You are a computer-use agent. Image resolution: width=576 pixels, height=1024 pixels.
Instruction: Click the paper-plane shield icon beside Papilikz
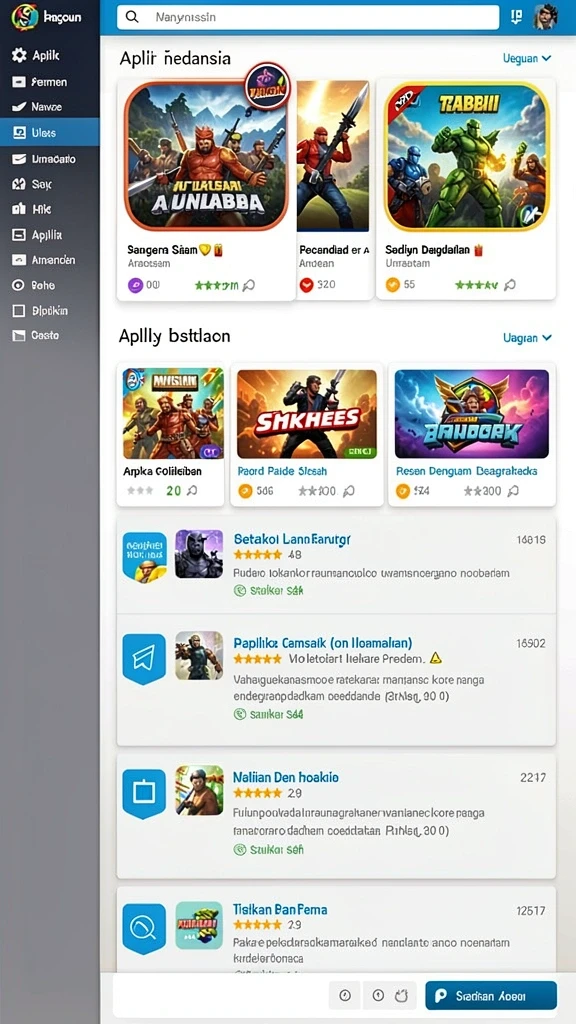click(144, 658)
